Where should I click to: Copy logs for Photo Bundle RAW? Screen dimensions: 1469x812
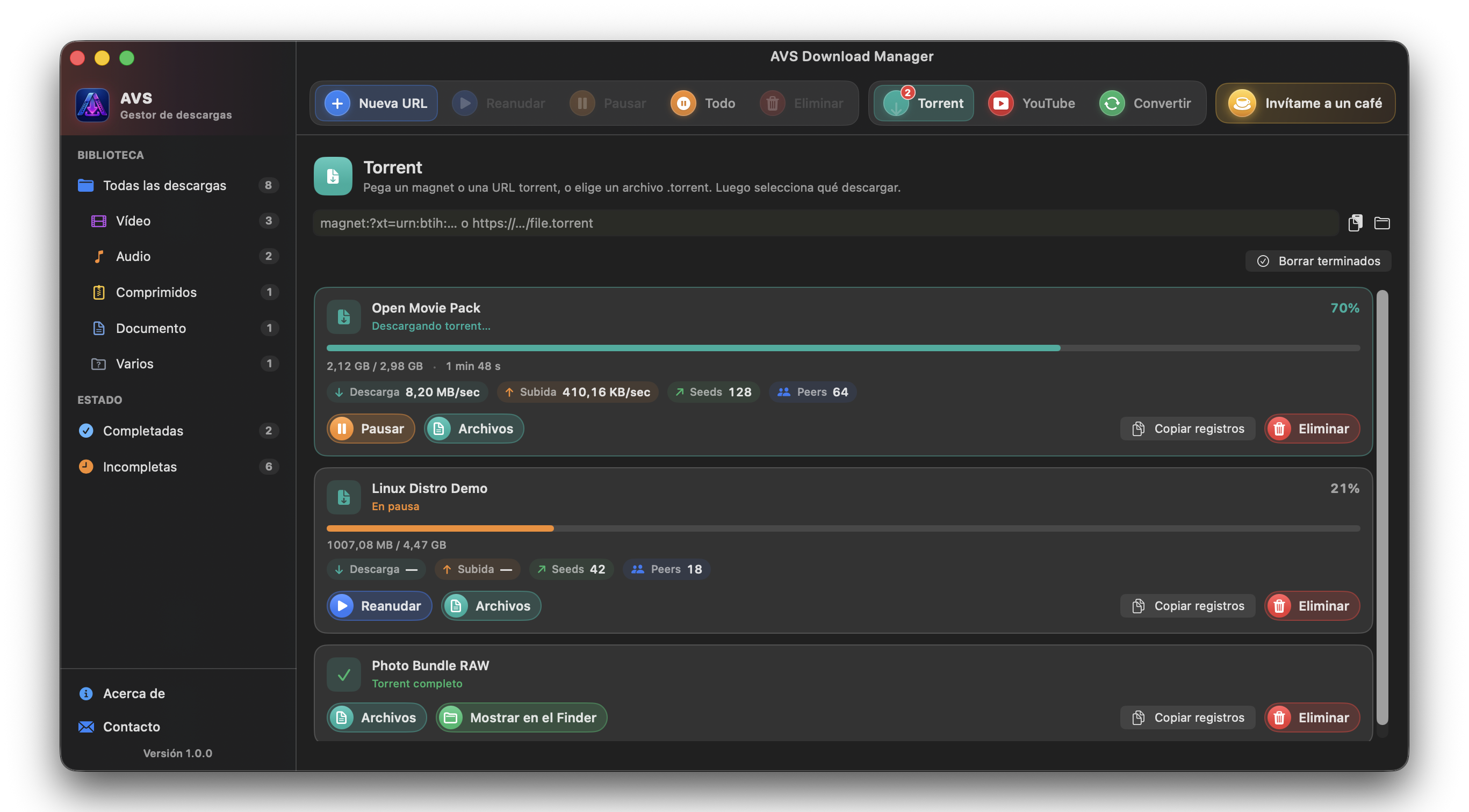[x=1187, y=717]
